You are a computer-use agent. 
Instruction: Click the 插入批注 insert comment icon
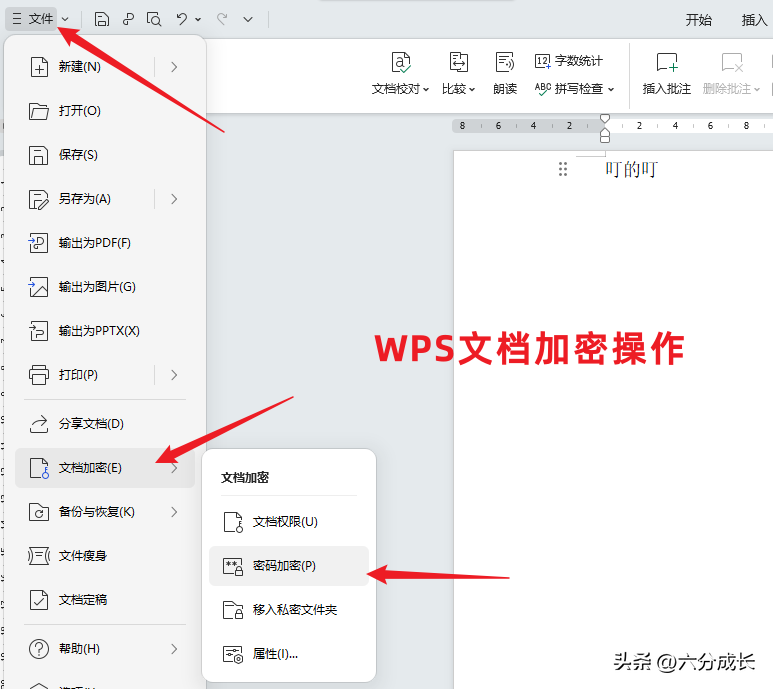(667, 63)
